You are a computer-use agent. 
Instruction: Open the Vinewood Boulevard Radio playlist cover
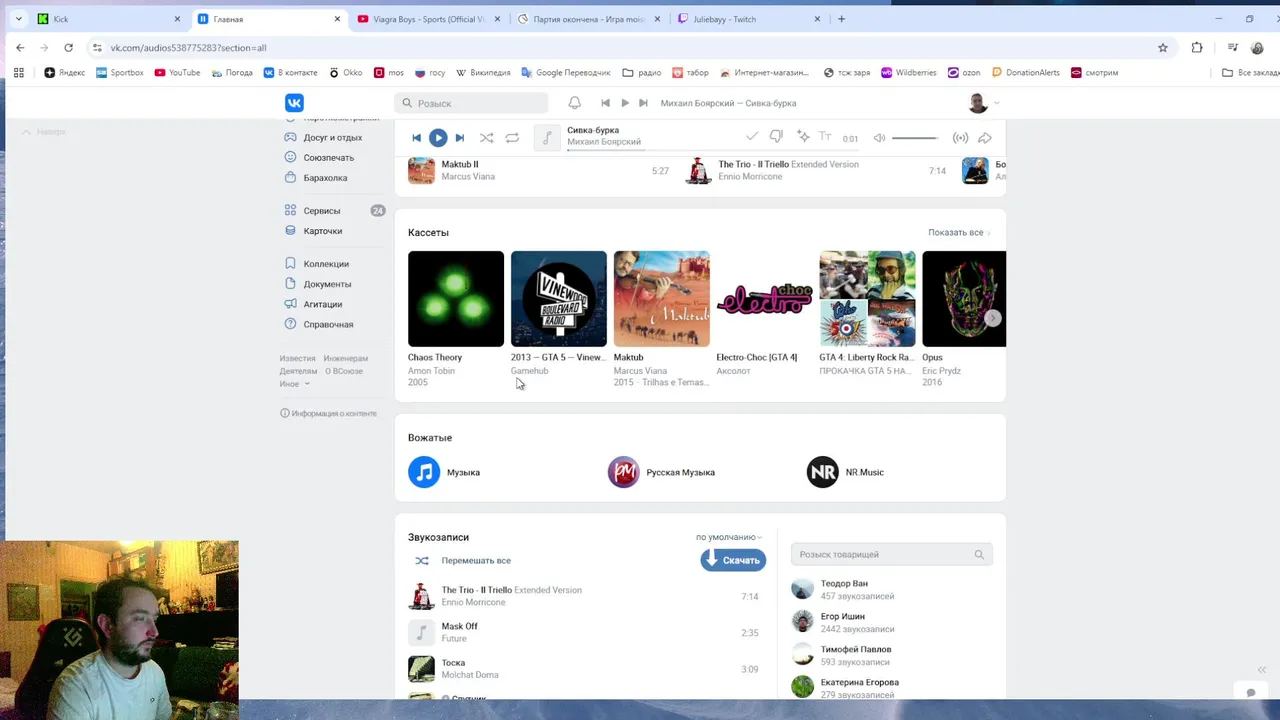(559, 299)
